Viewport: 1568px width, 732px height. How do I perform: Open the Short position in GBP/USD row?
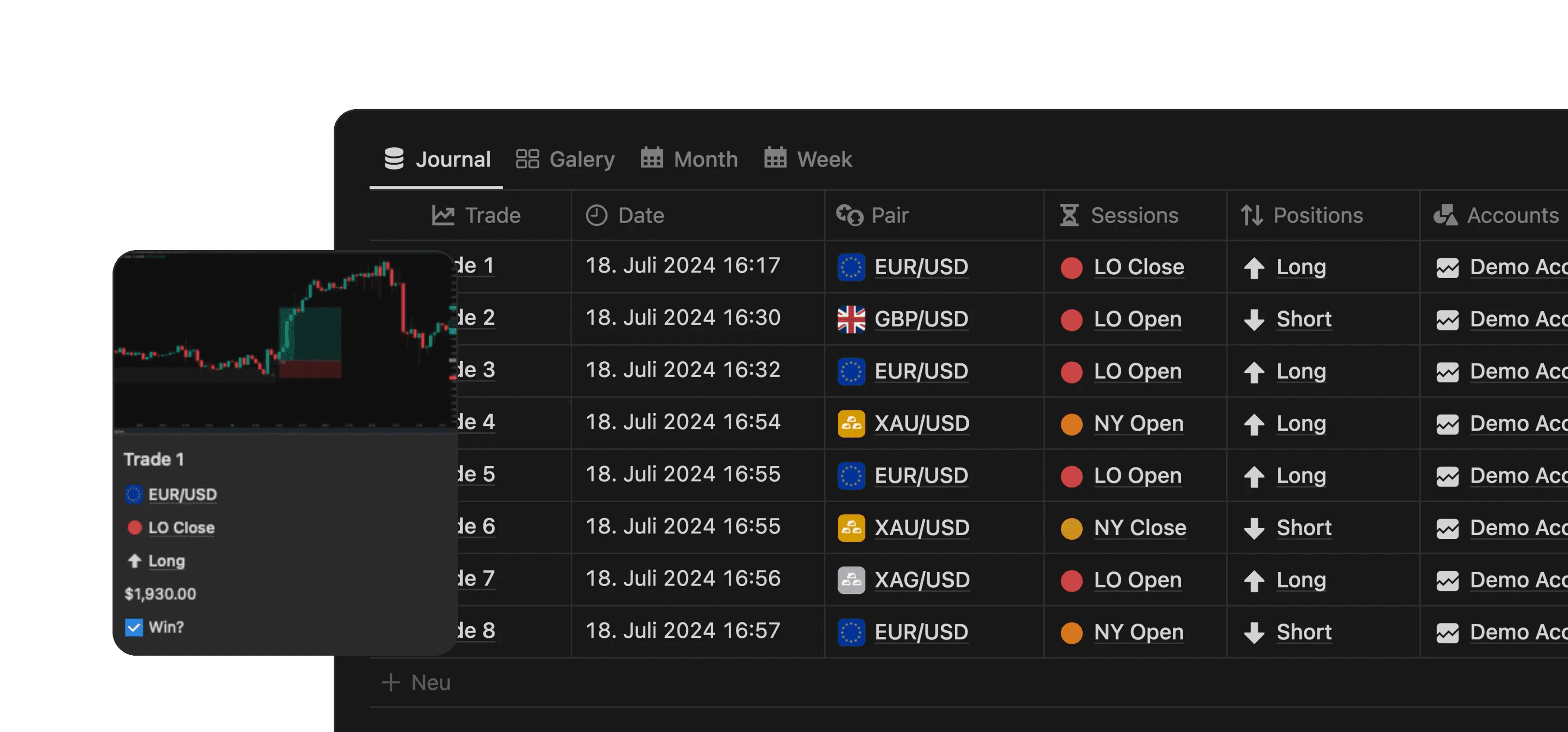click(1304, 320)
